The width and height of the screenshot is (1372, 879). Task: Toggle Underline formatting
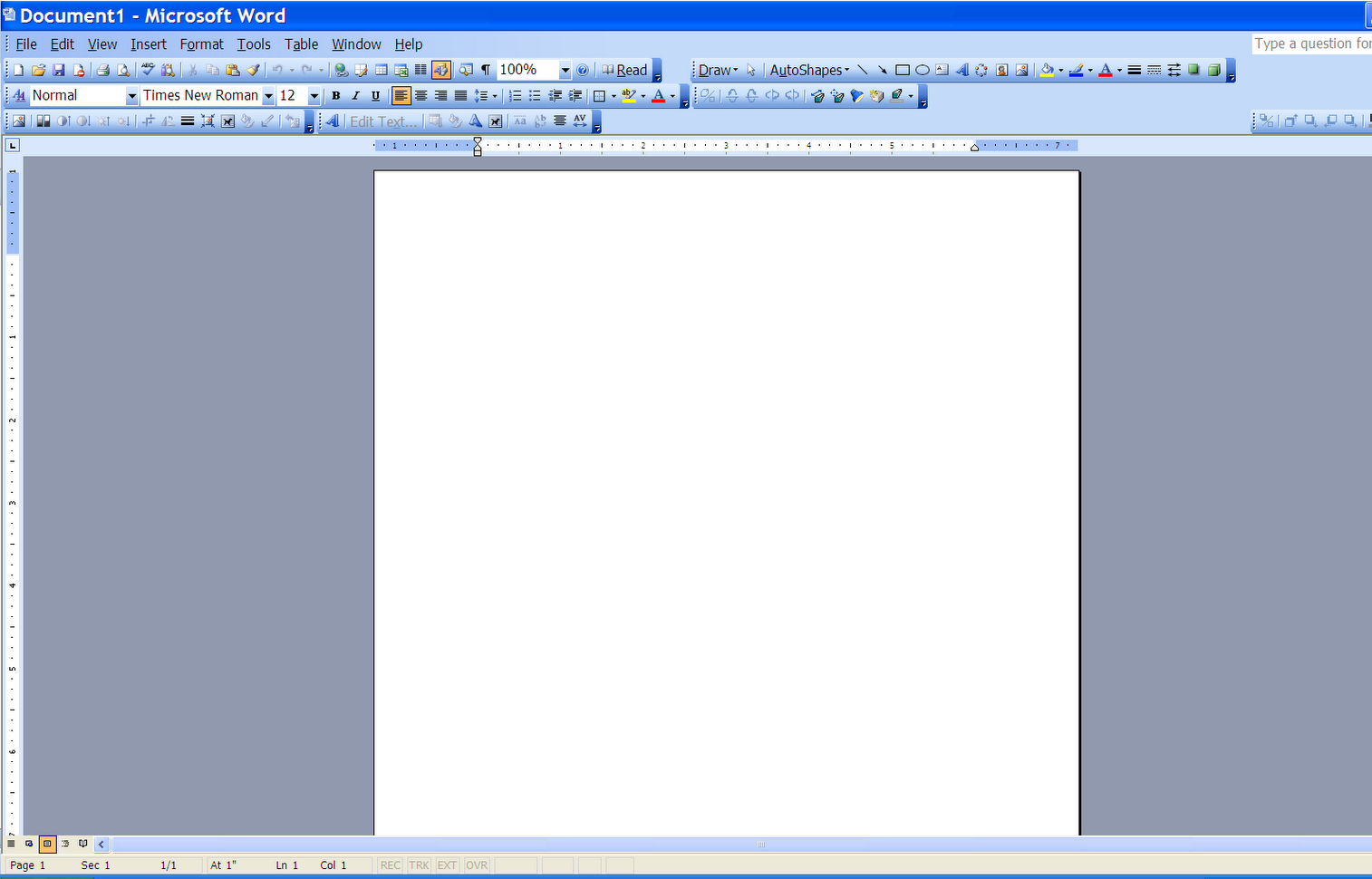pyautogui.click(x=375, y=95)
